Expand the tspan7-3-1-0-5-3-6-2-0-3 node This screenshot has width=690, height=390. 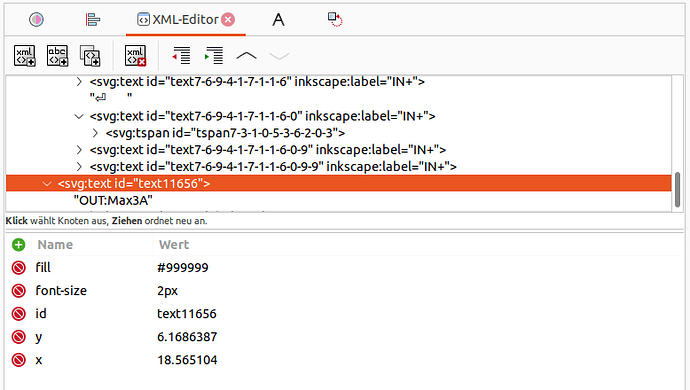[95, 133]
